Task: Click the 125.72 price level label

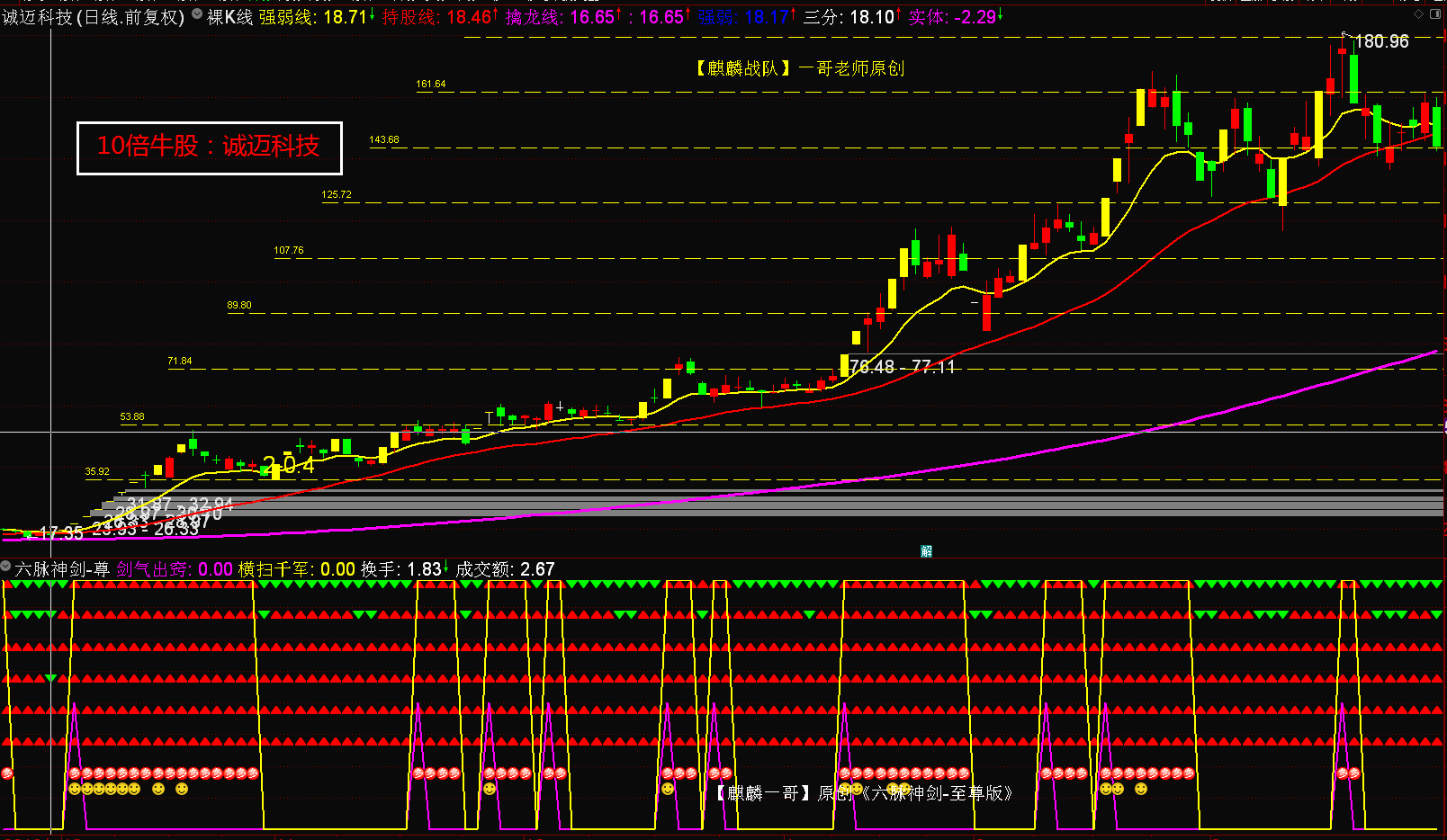Action: [337, 194]
